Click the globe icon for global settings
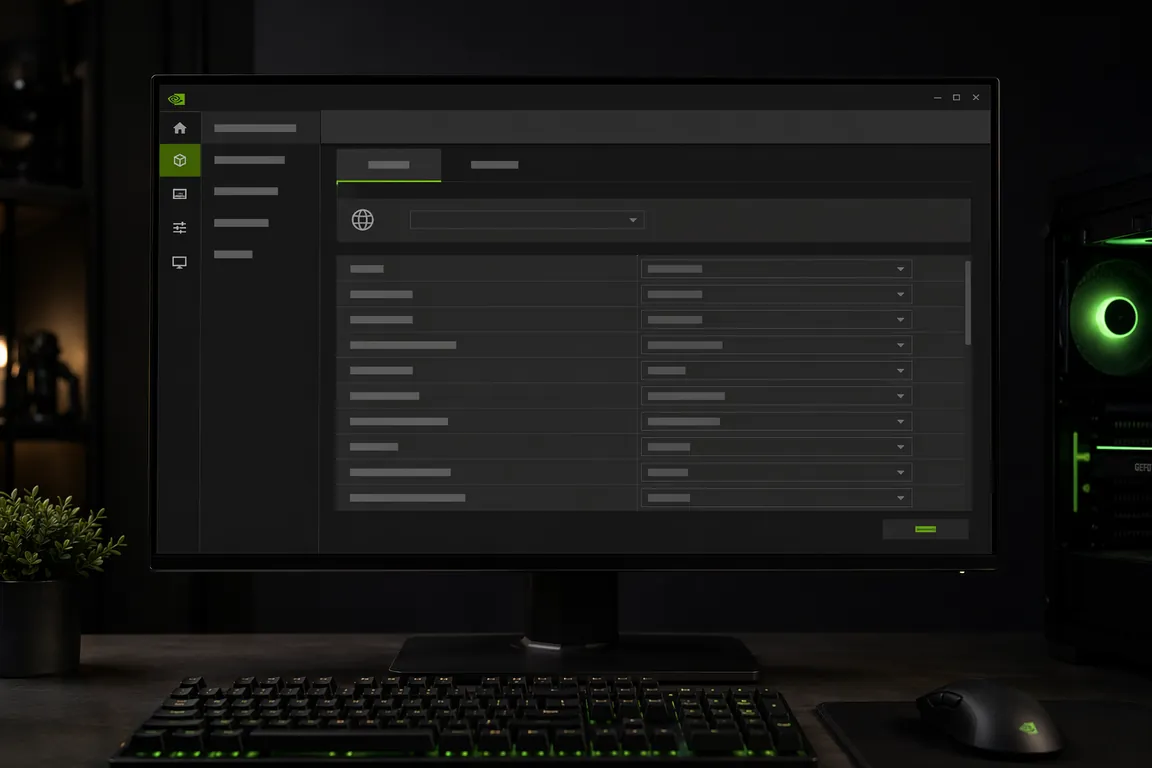The height and width of the screenshot is (768, 1152). point(362,220)
